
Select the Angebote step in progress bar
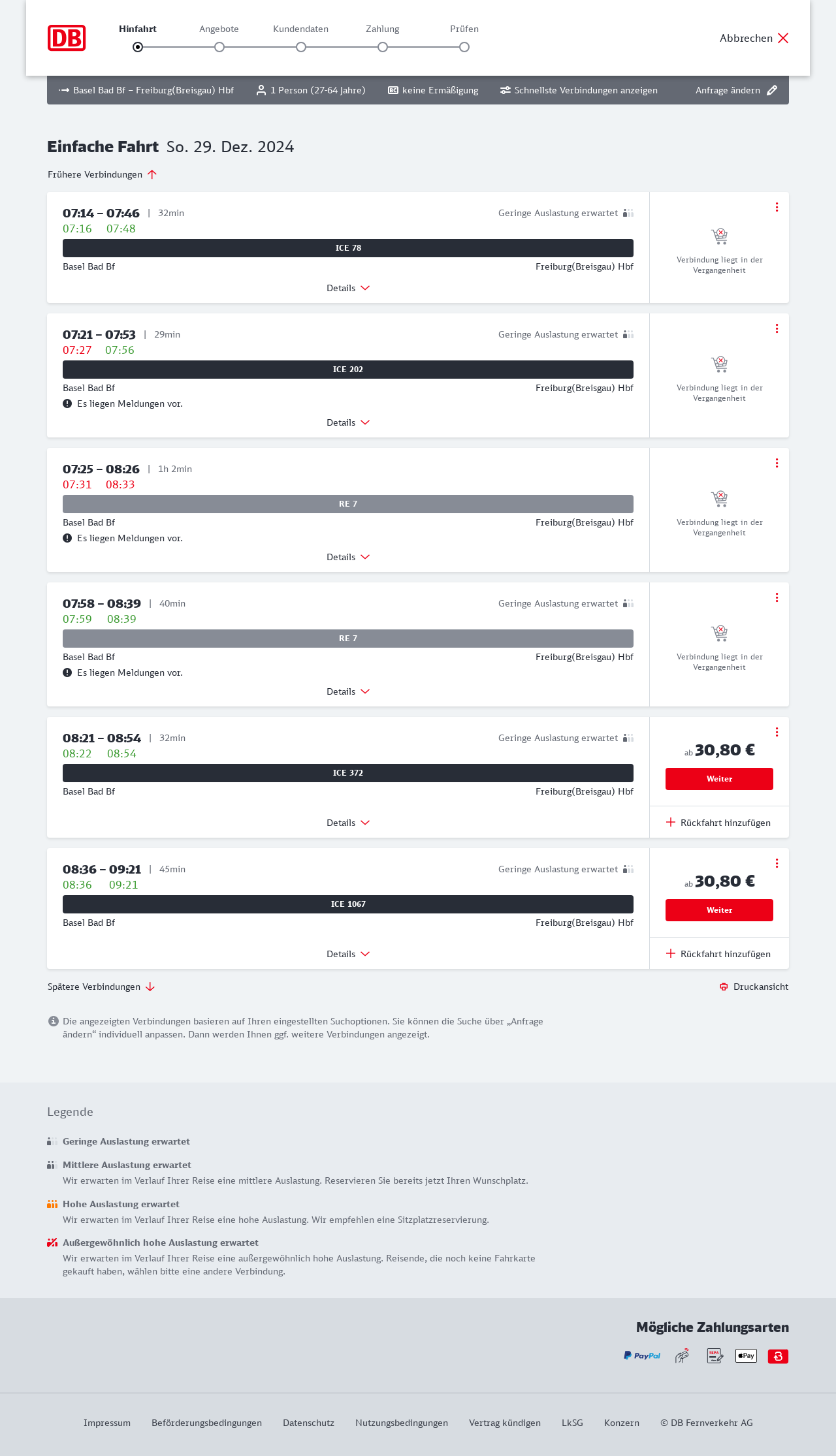[219, 47]
